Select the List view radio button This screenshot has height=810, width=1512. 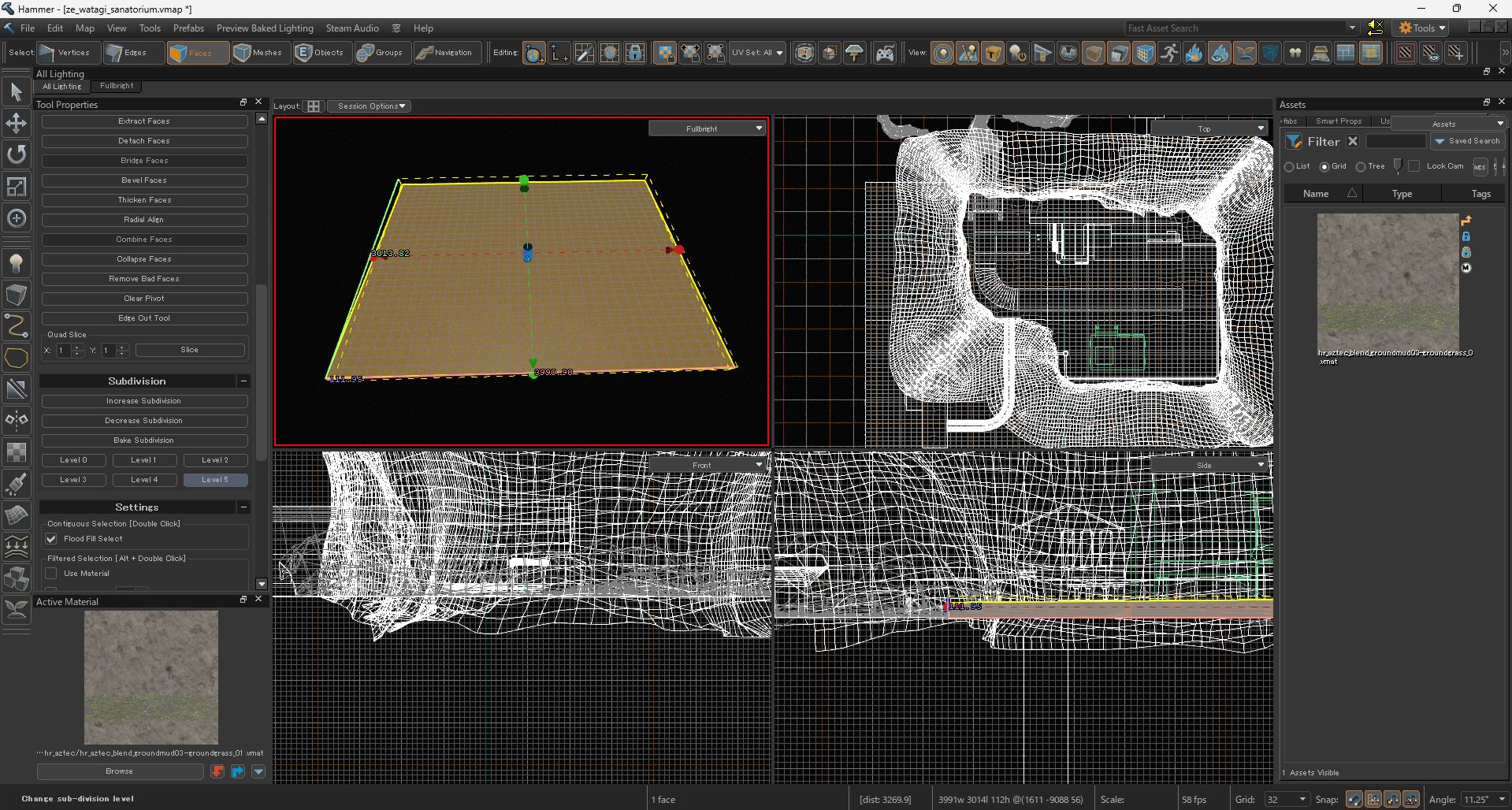1290,167
